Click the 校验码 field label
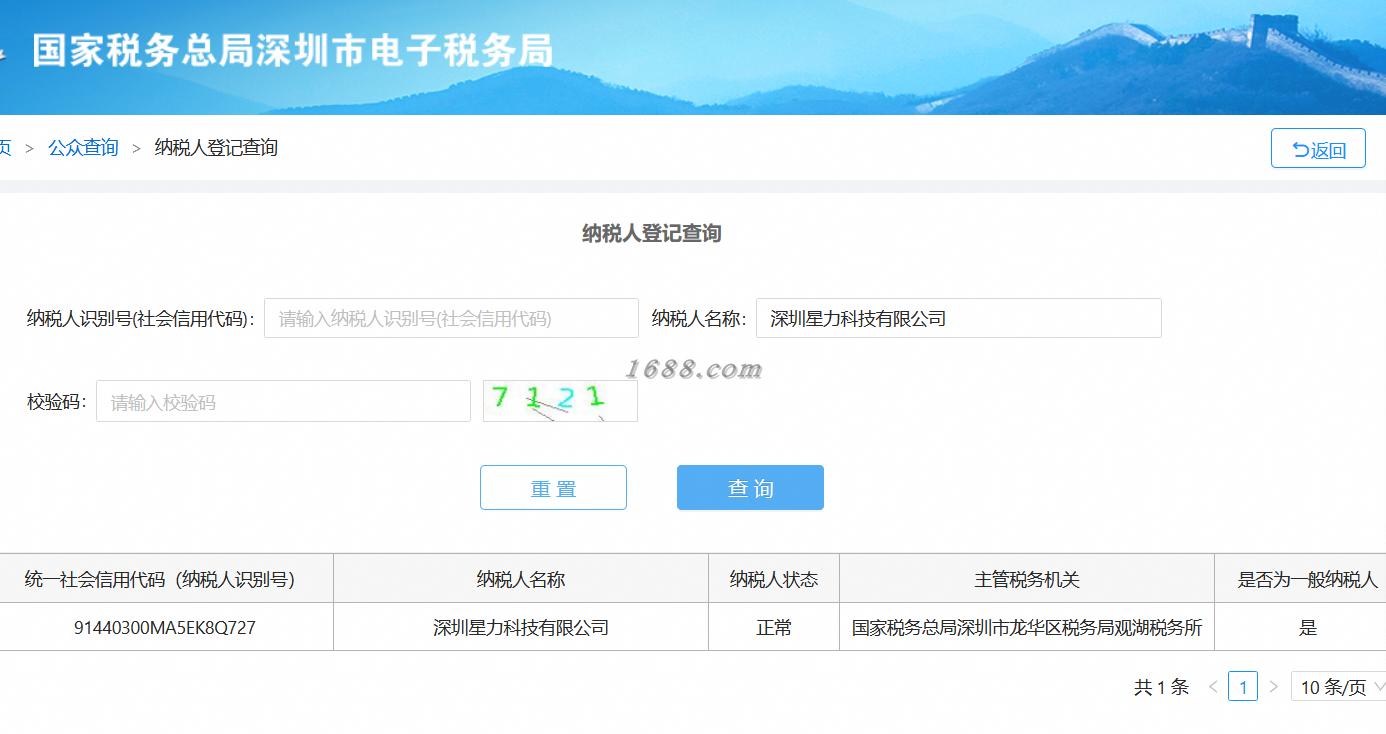The image size is (1386, 734). coord(57,402)
